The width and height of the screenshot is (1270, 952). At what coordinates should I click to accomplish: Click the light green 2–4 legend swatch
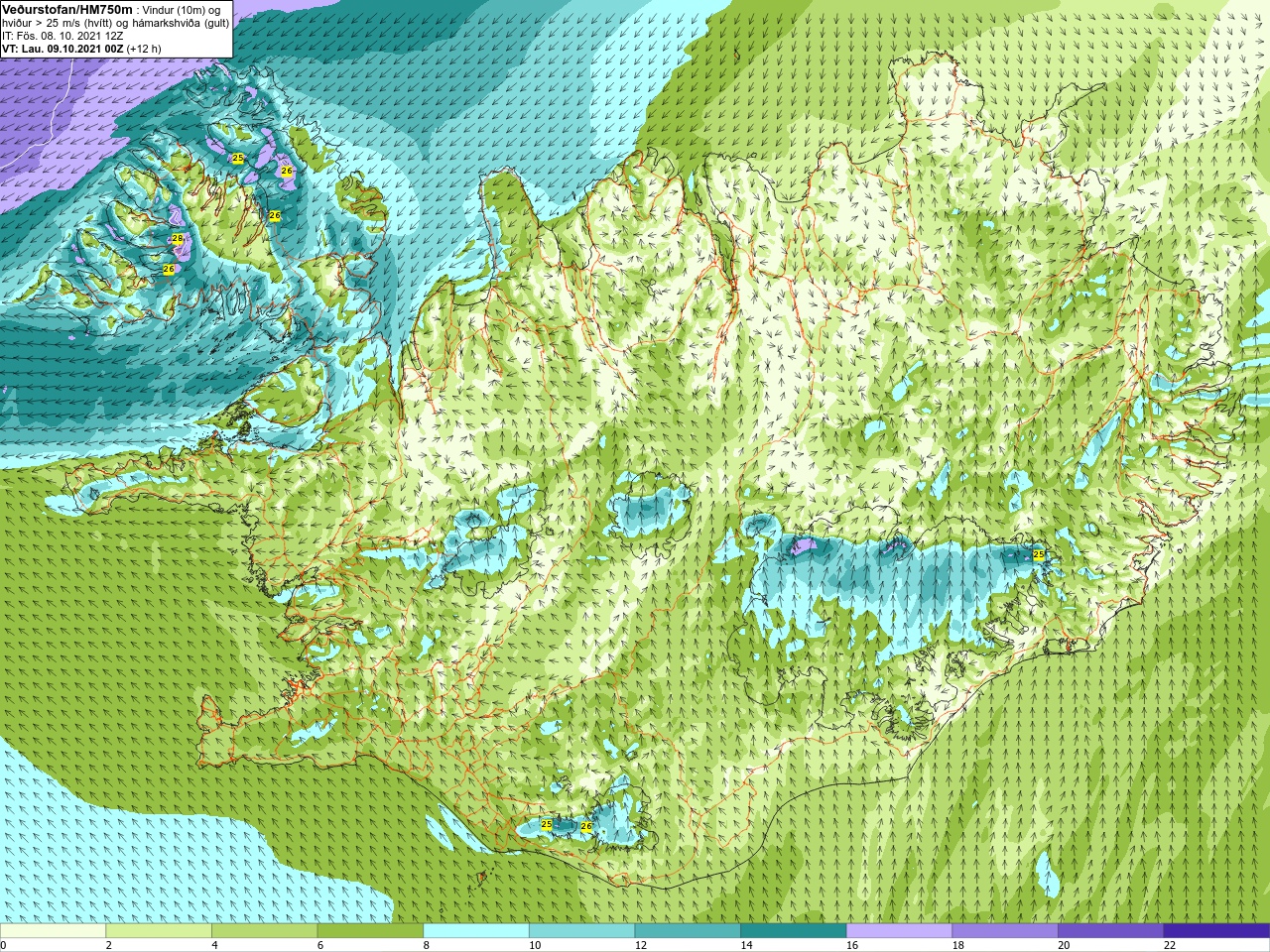click(x=159, y=931)
